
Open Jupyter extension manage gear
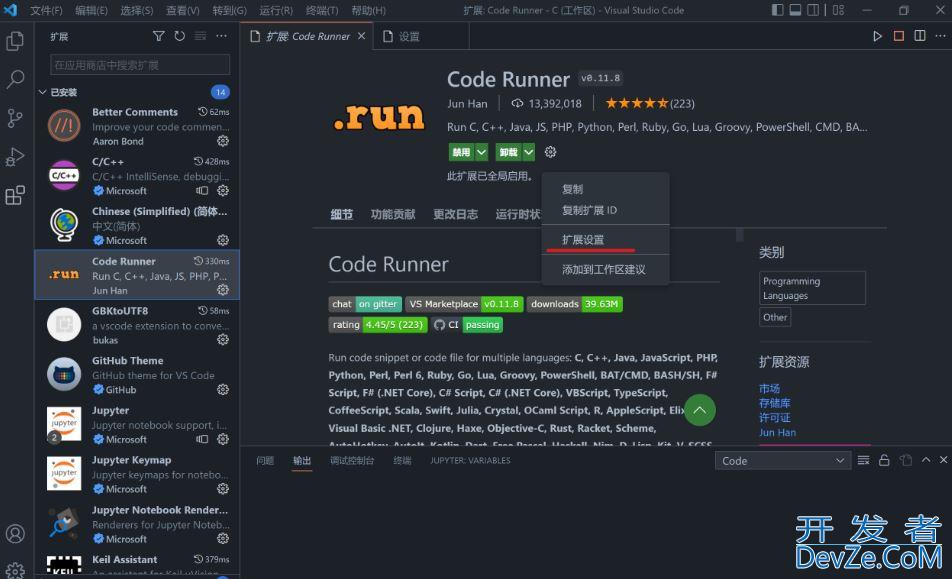coord(223,439)
